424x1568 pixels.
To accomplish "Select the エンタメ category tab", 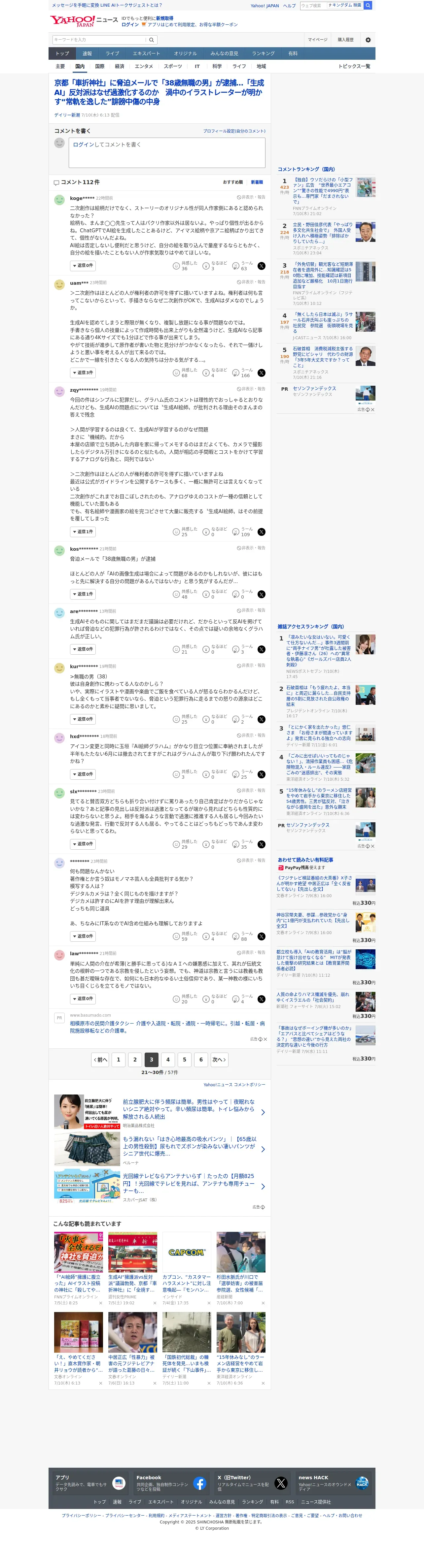I will (144, 66).
